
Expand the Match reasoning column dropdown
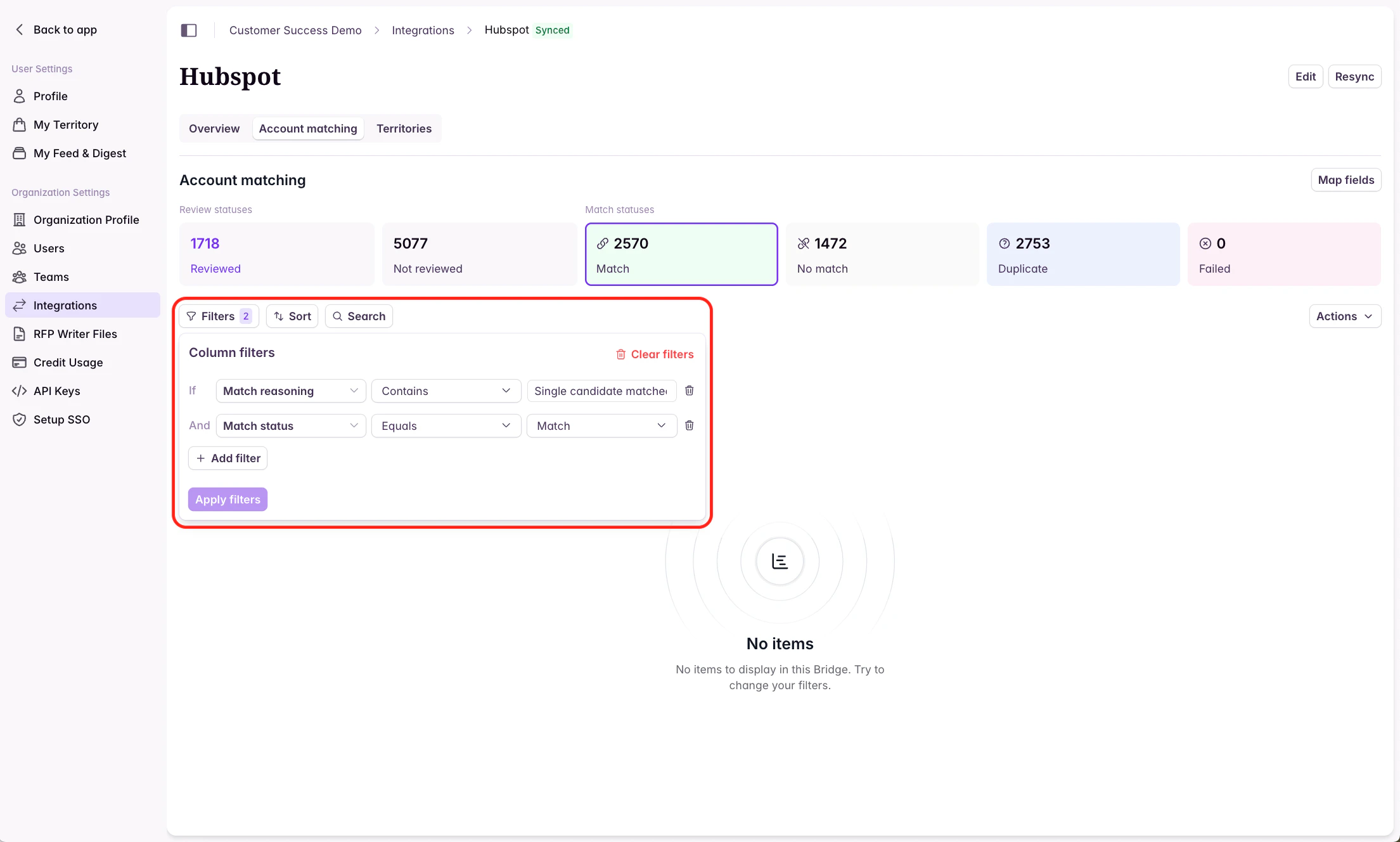click(x=291, y=391)
